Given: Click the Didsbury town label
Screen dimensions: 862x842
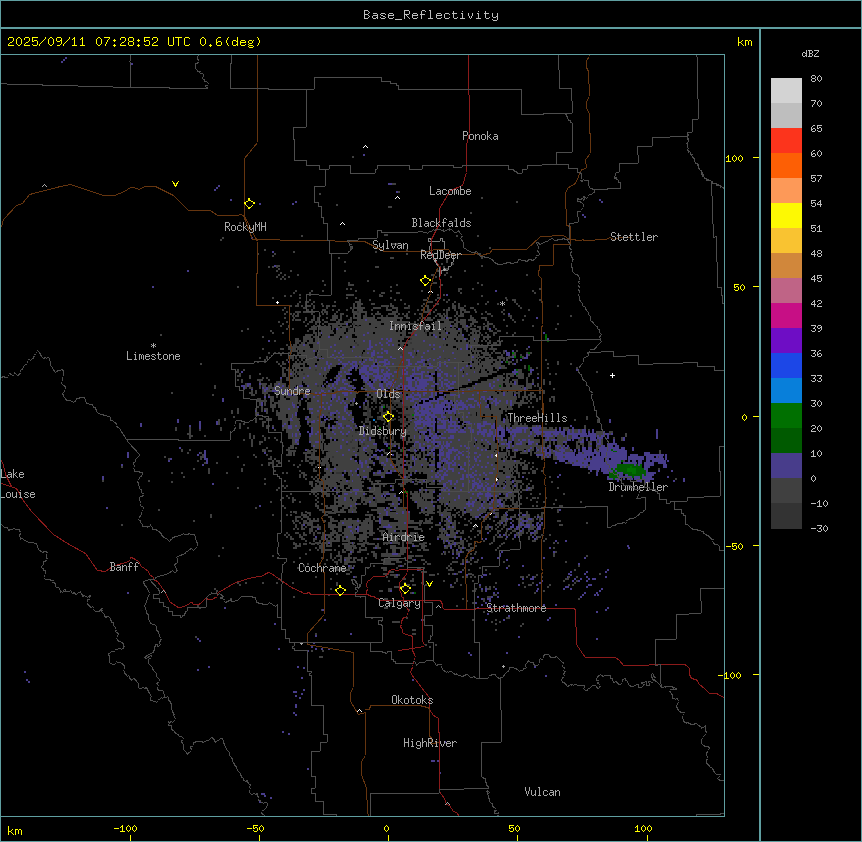Looking at the screenshot, I should 383,431.
